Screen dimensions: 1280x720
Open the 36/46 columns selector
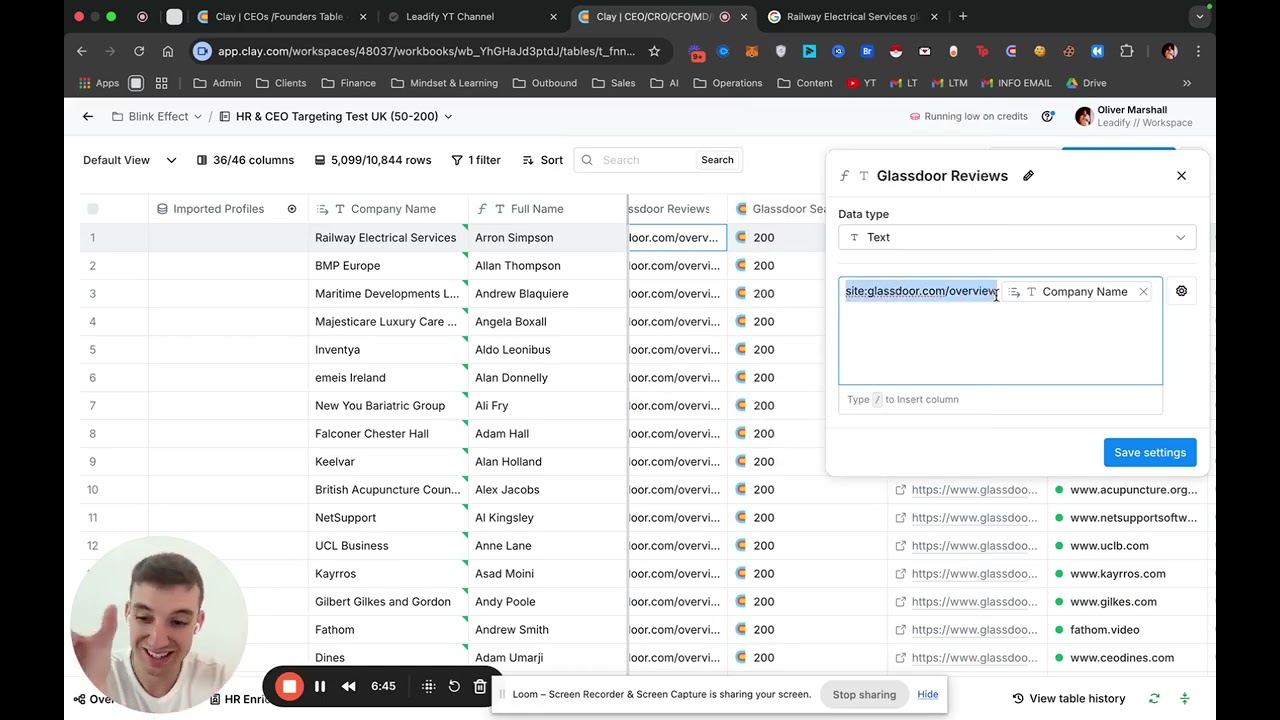coord(245,160)
